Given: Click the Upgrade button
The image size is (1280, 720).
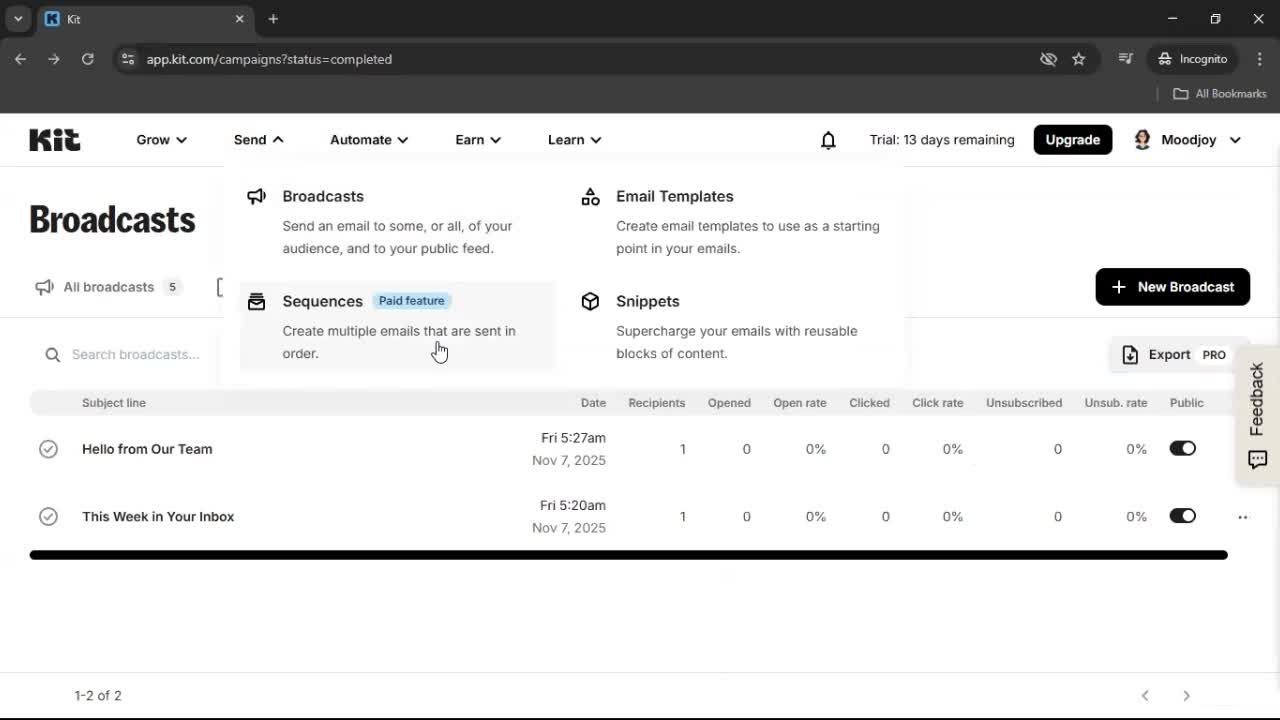Looking at the screenshot, I should (1072, 139).
